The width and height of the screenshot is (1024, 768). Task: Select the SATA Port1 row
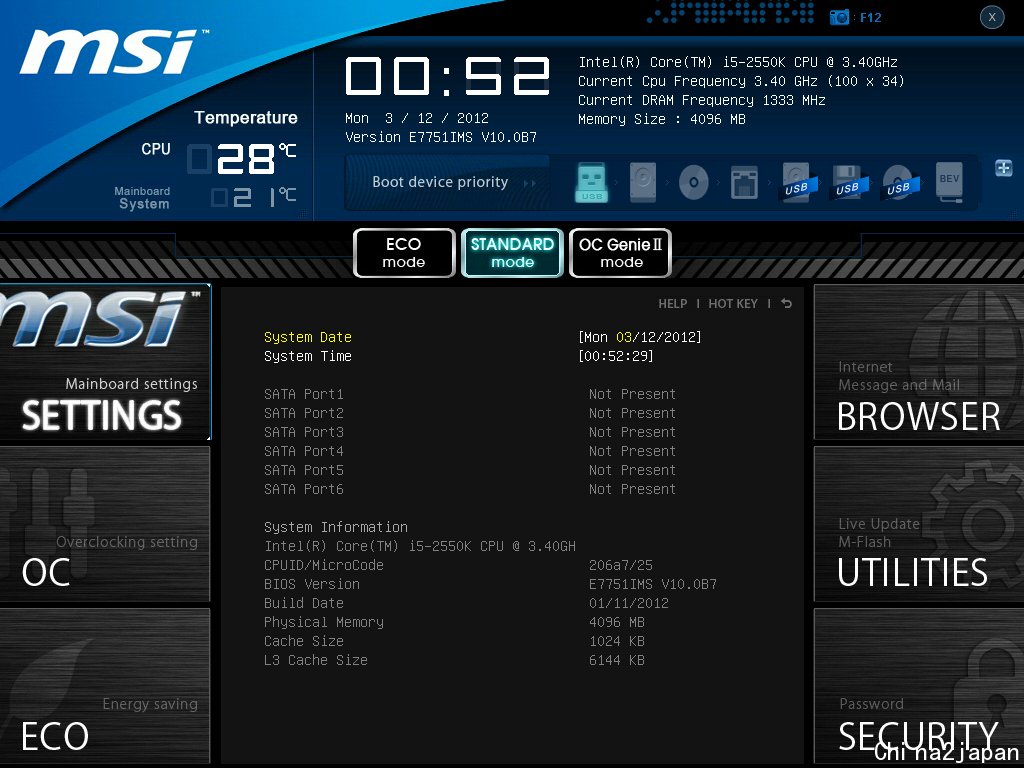[x=470, y=394]
